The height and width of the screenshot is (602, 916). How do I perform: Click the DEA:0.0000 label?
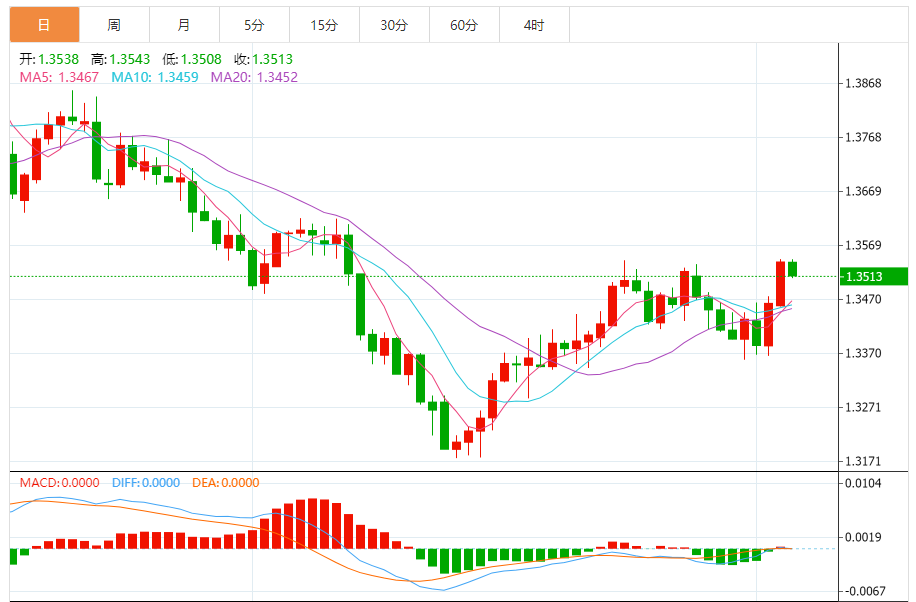point(225,483)
